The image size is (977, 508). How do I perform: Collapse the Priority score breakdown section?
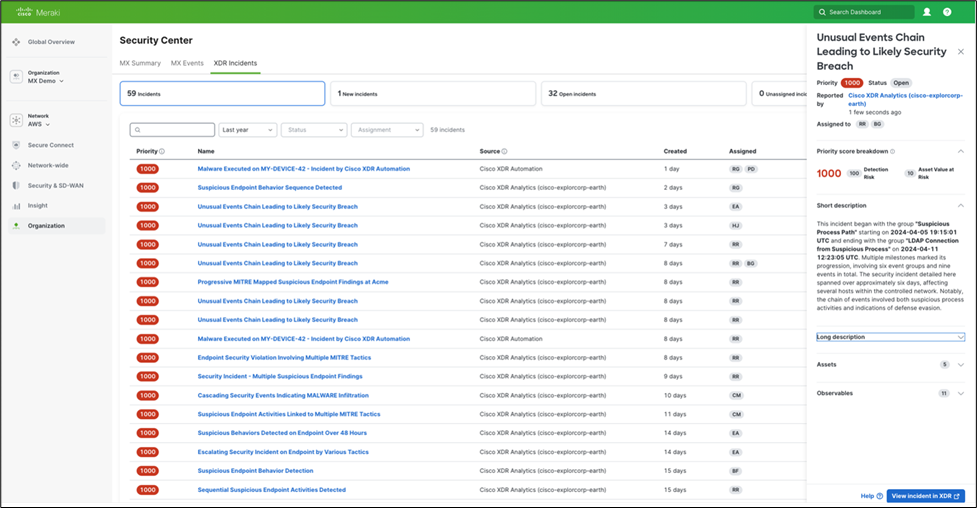point(961,151)
